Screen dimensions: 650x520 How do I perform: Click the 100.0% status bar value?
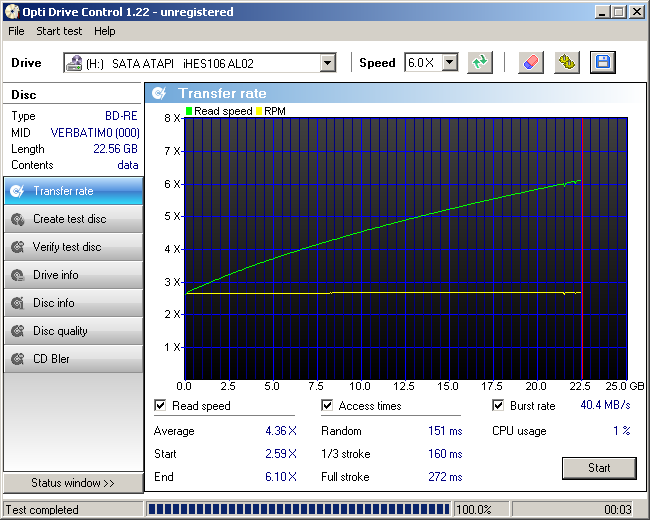click(x=474, y=509)
